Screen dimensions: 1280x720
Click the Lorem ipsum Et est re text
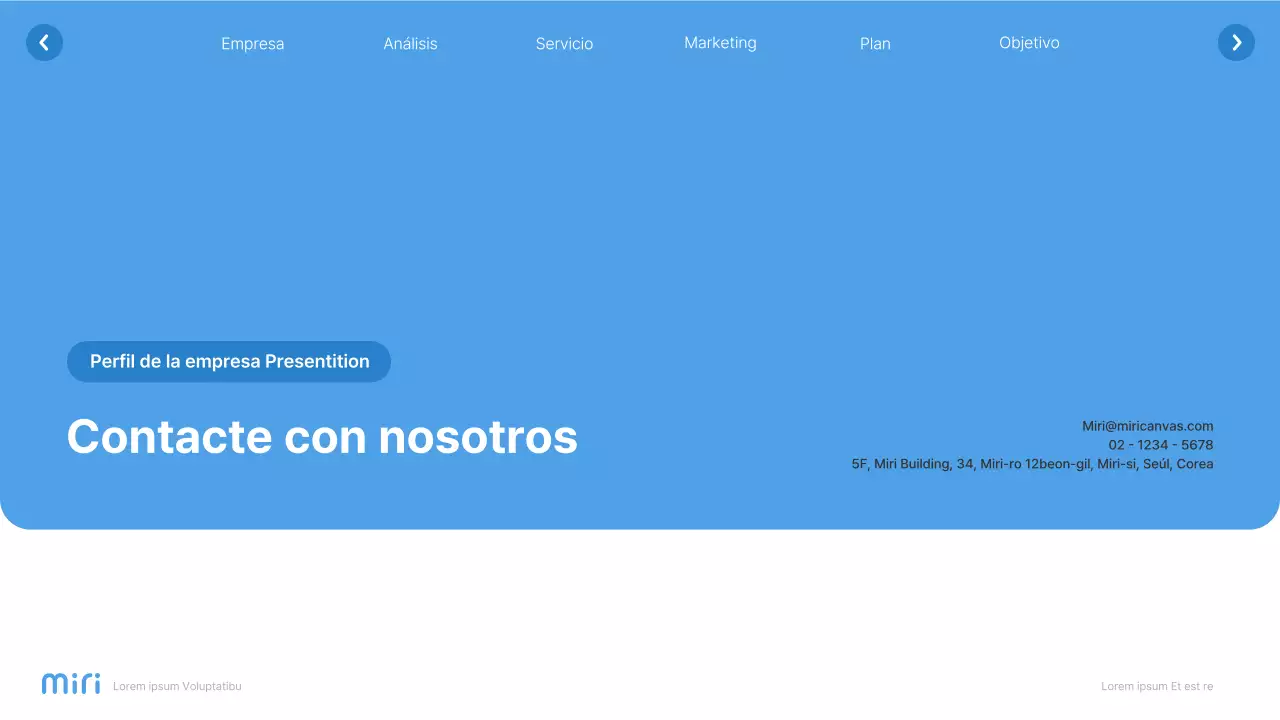[1156, 686]
